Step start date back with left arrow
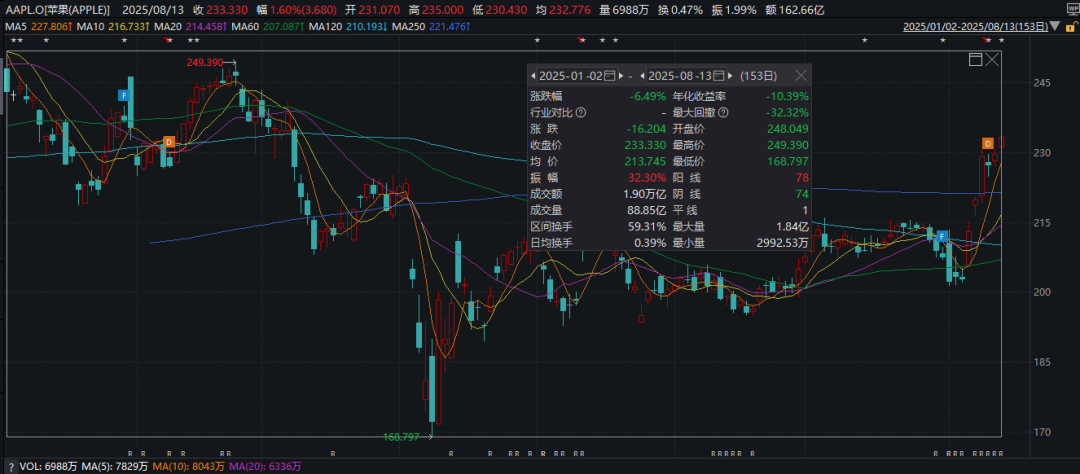This screenshot has height=474, width=1080. point(532,76)
